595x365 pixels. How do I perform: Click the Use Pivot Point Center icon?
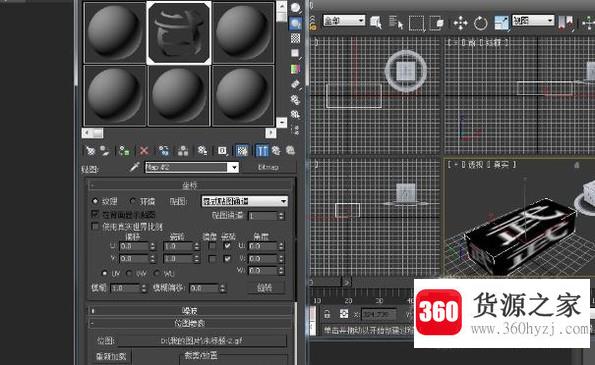point(565,23)
